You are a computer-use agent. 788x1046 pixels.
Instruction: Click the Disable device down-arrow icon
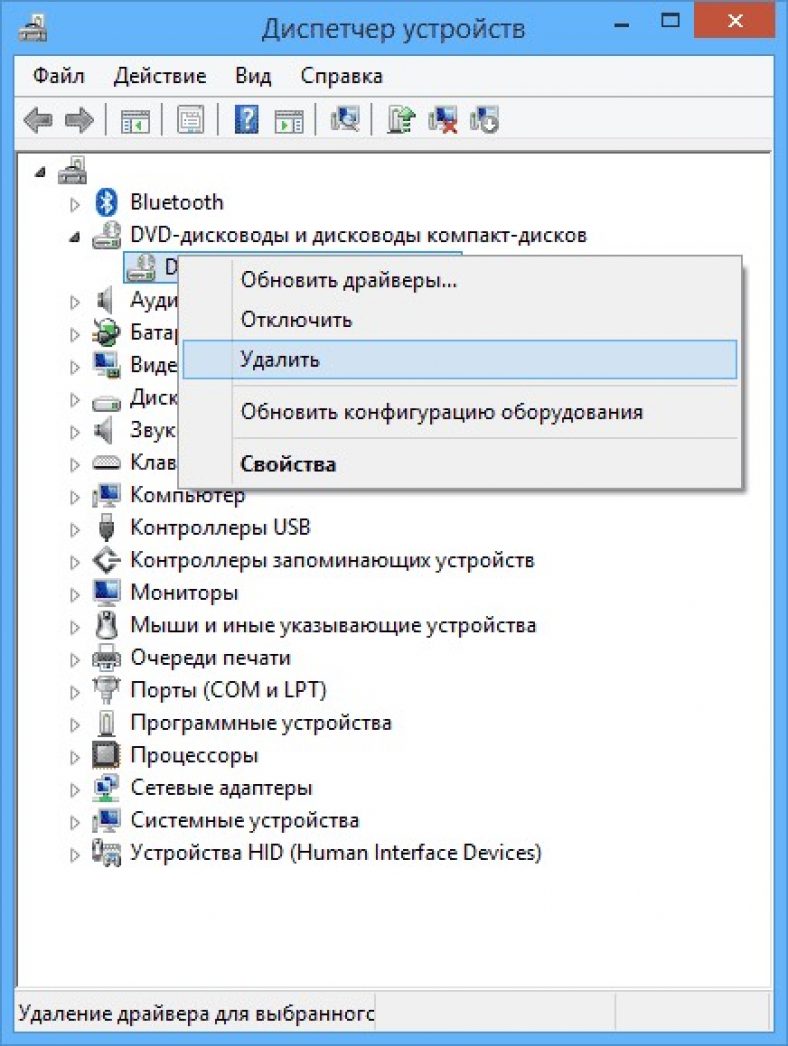pyautogui.click(x=484, y=120)
